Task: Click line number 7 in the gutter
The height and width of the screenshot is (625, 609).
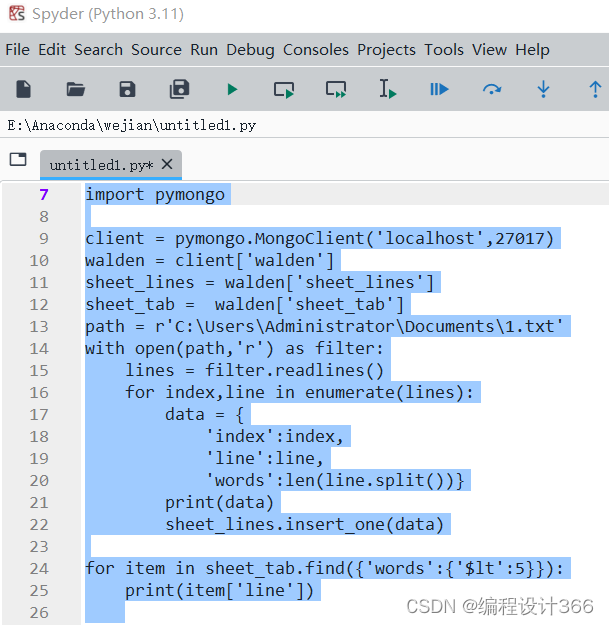Action: click(x=44, y=195)
